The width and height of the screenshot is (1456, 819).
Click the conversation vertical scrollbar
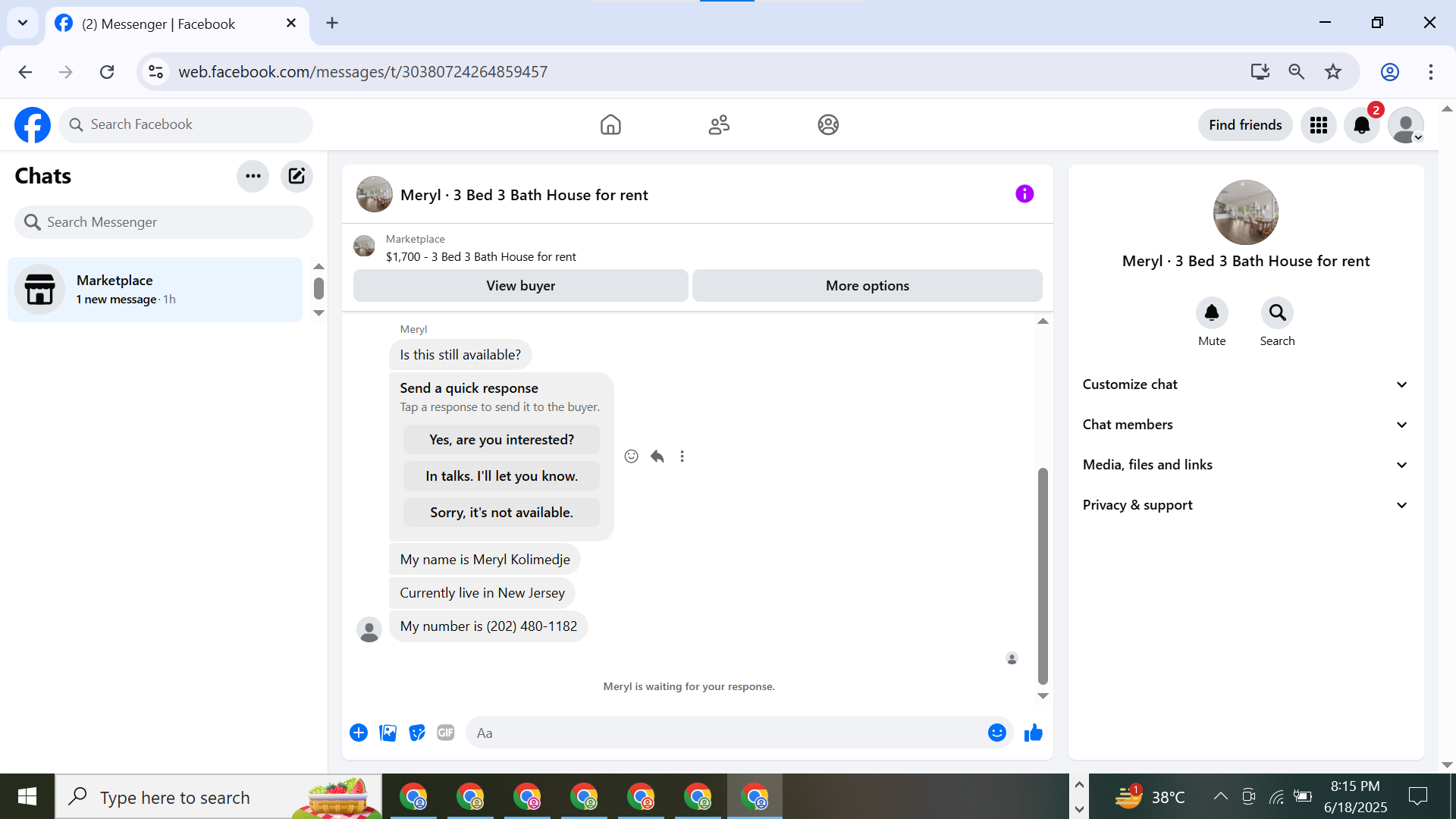[1043, 576]
